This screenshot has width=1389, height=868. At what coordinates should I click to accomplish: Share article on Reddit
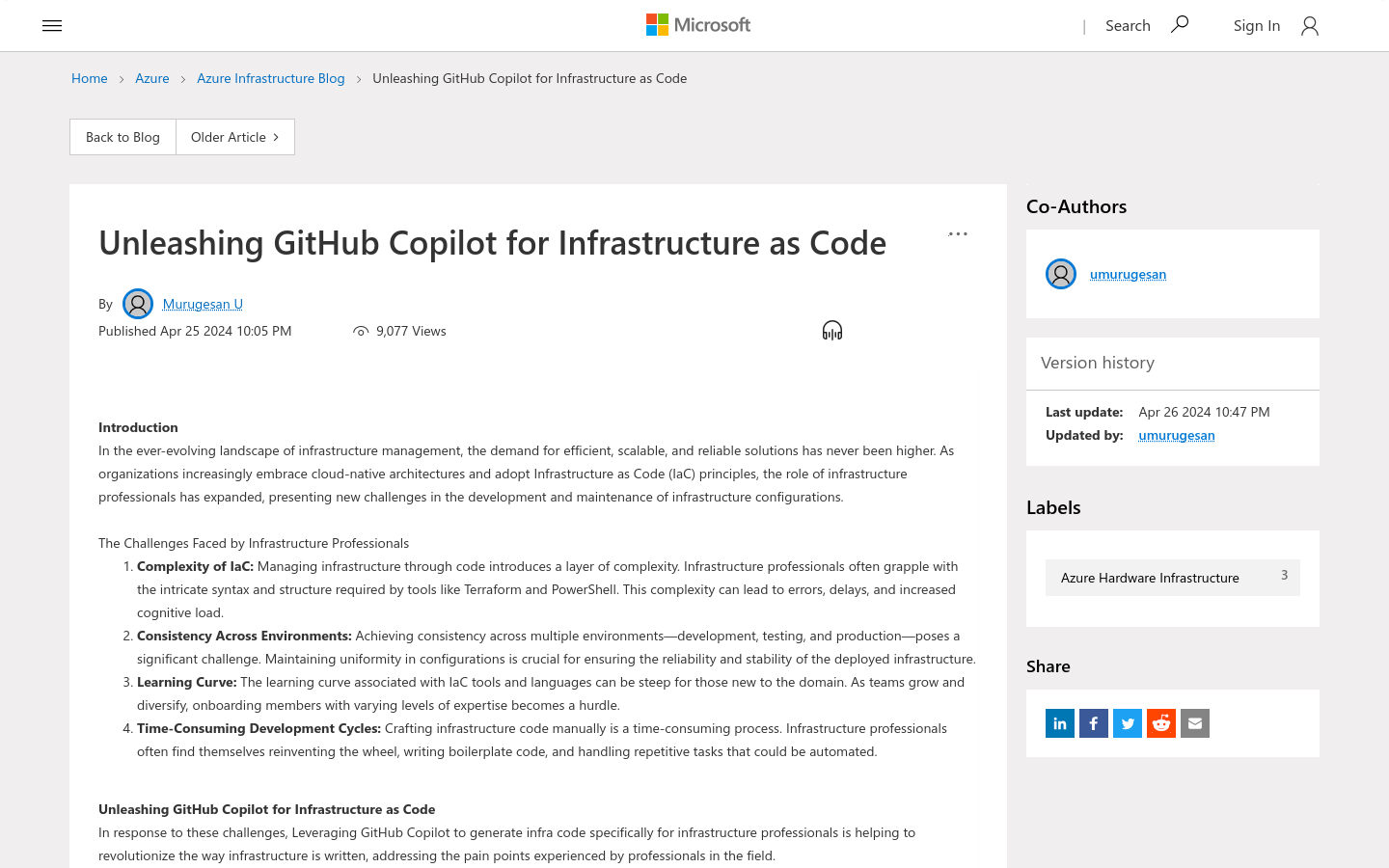(1161, 723)
